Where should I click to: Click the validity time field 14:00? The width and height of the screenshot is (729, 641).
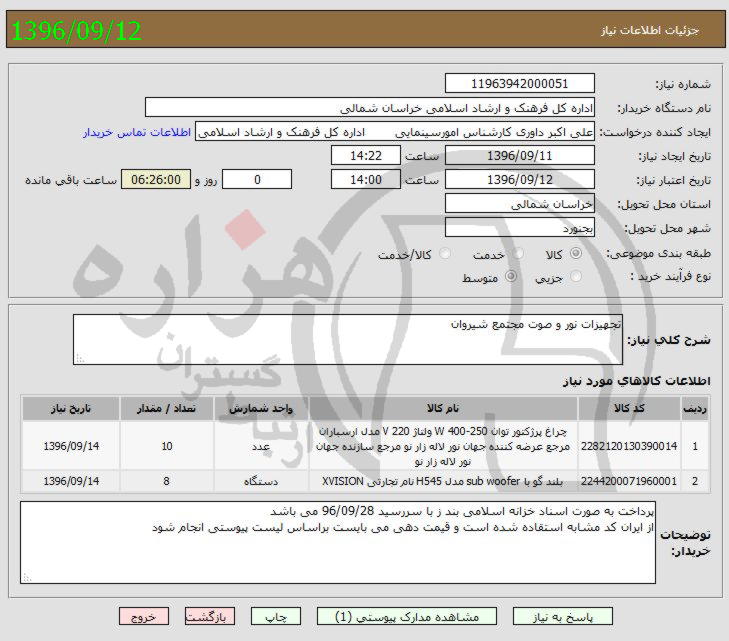click(366, 179)
